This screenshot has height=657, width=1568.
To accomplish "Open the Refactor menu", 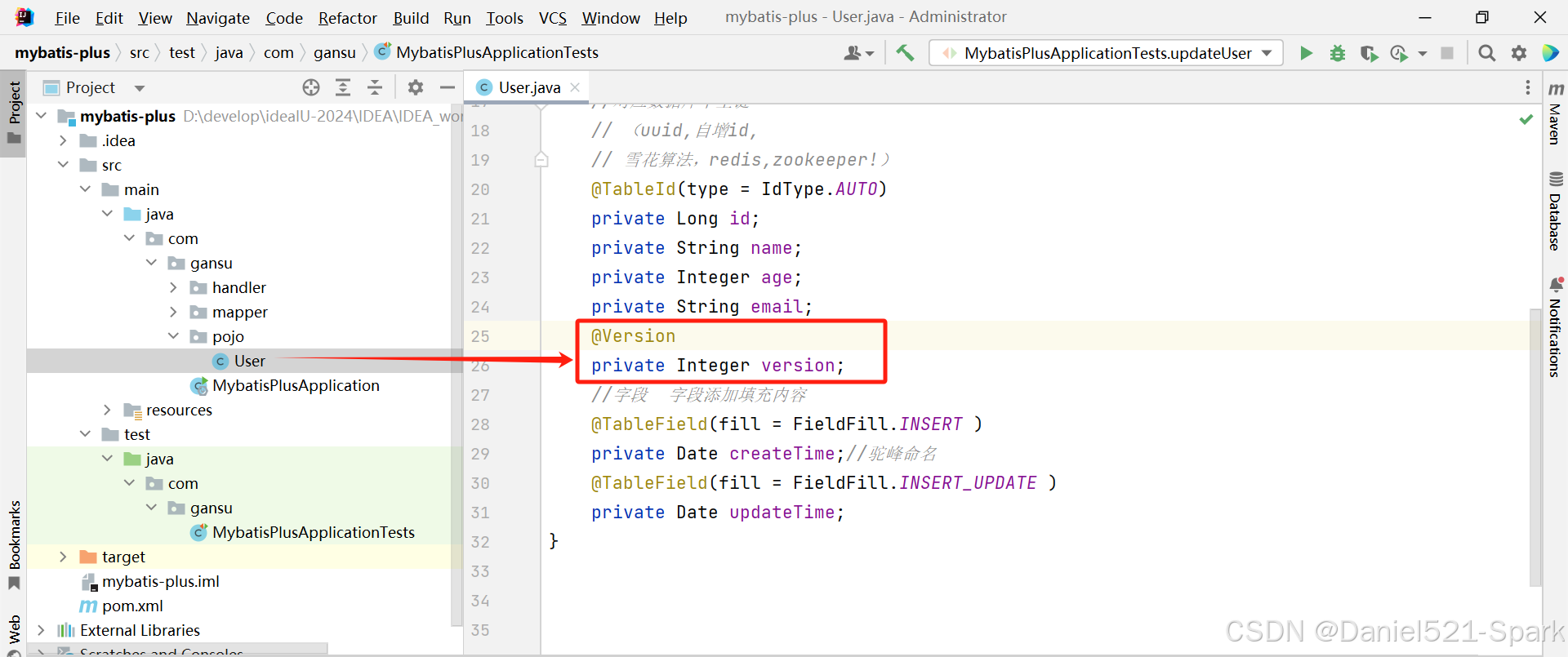I will pyautogui.click(x=348, y=18).
